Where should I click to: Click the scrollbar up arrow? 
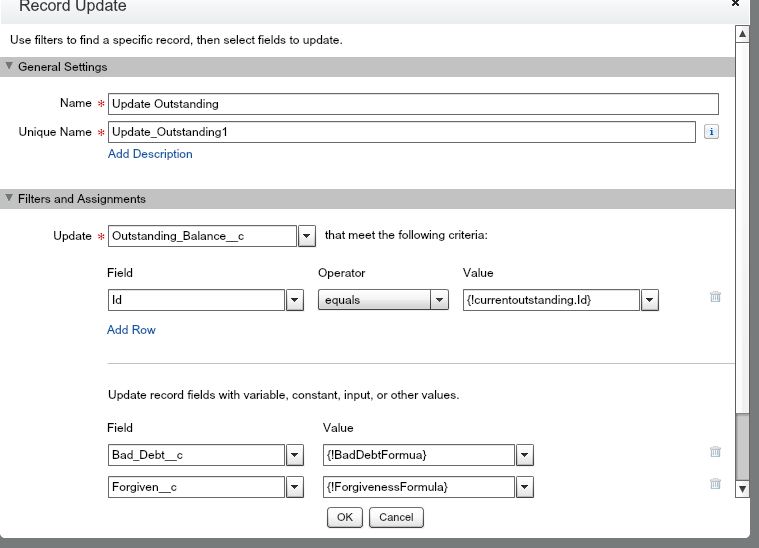pyautogui.click(x=742, y=35)
